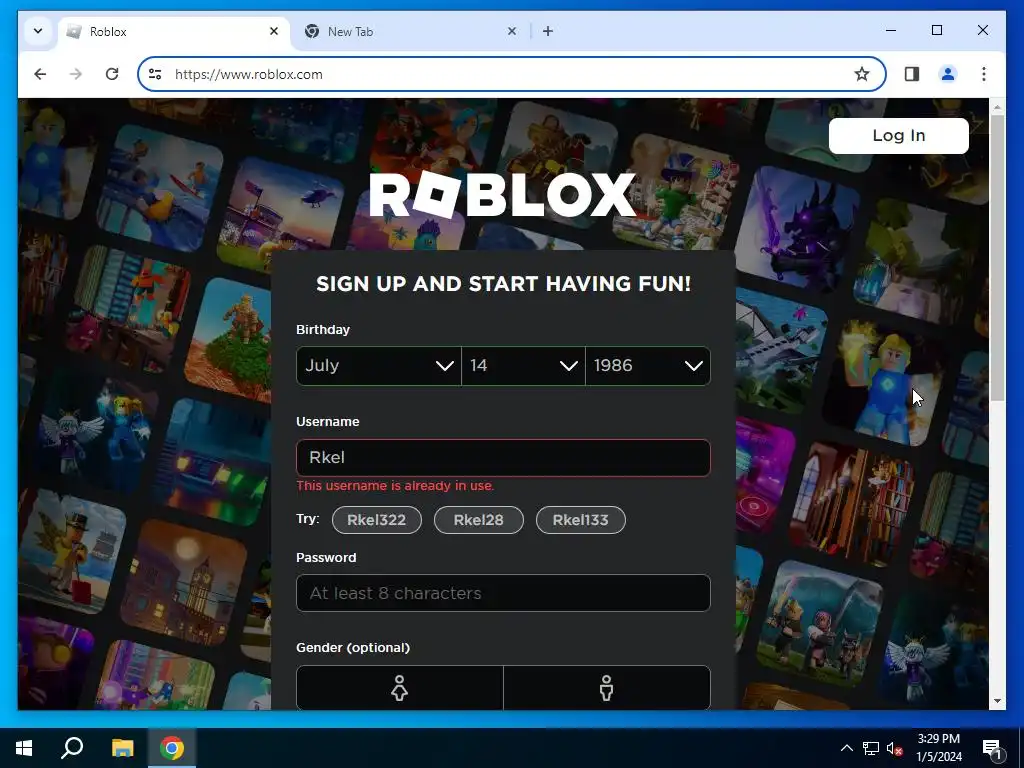Open the notification center icon
Screen dimensions: 1024x768
point(992,748)
